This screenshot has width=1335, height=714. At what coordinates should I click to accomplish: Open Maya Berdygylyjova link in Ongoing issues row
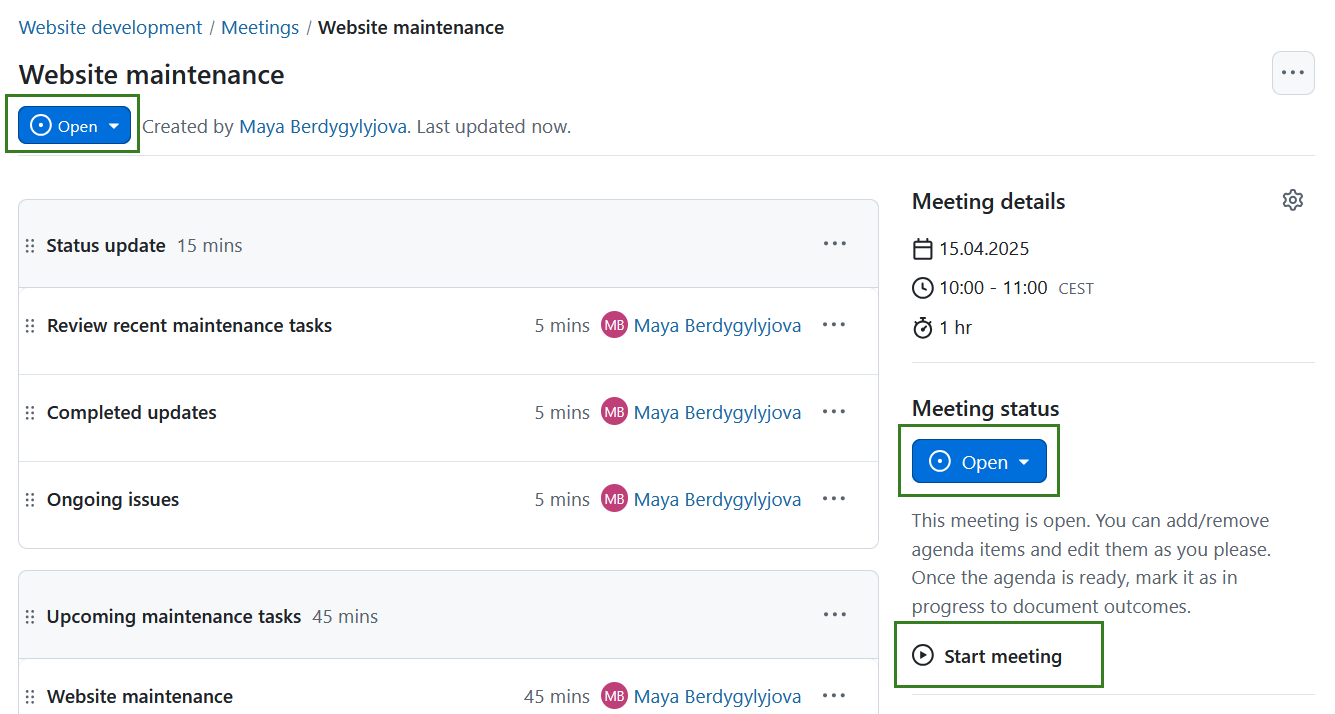tap(717, 499)
